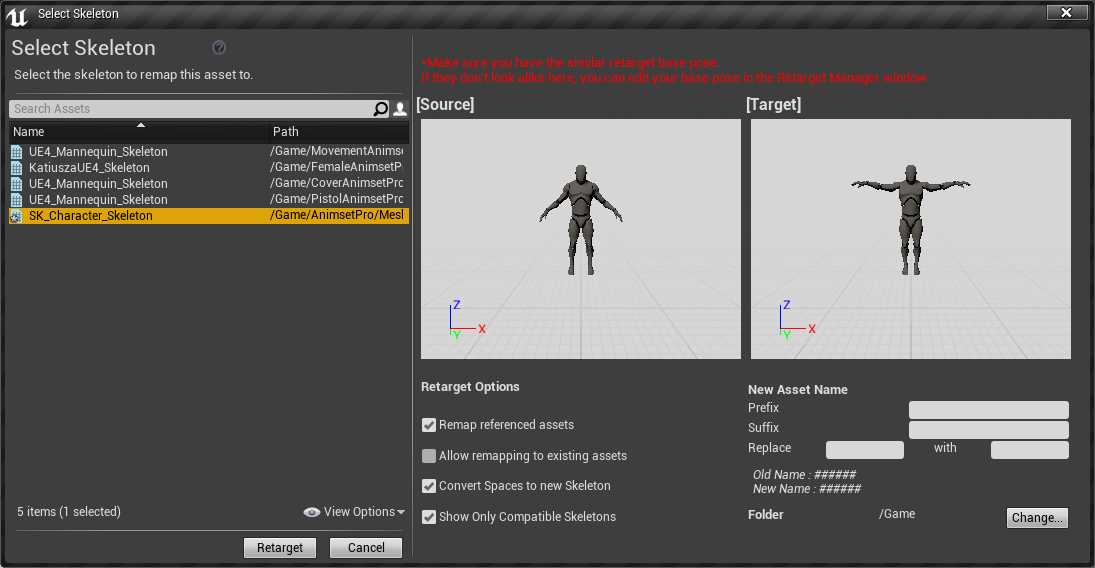Sort by the Path column header

tap(339, 131)
